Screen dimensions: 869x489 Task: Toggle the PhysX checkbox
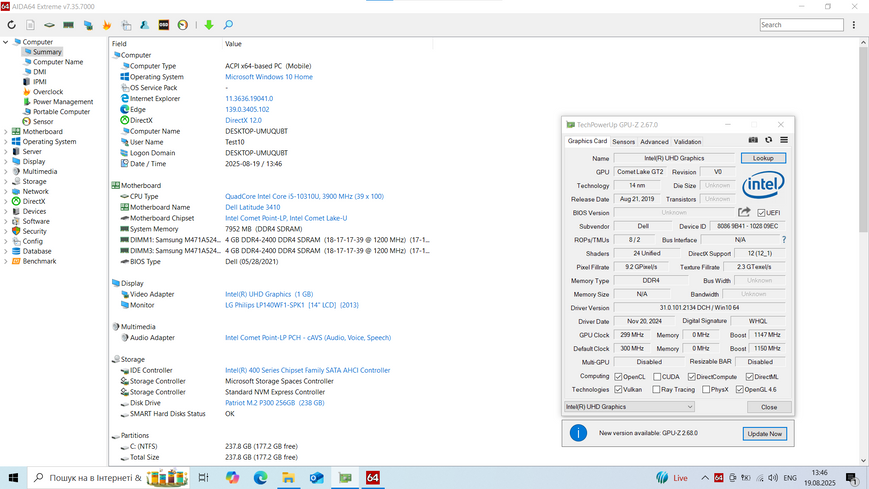(706, 389)
